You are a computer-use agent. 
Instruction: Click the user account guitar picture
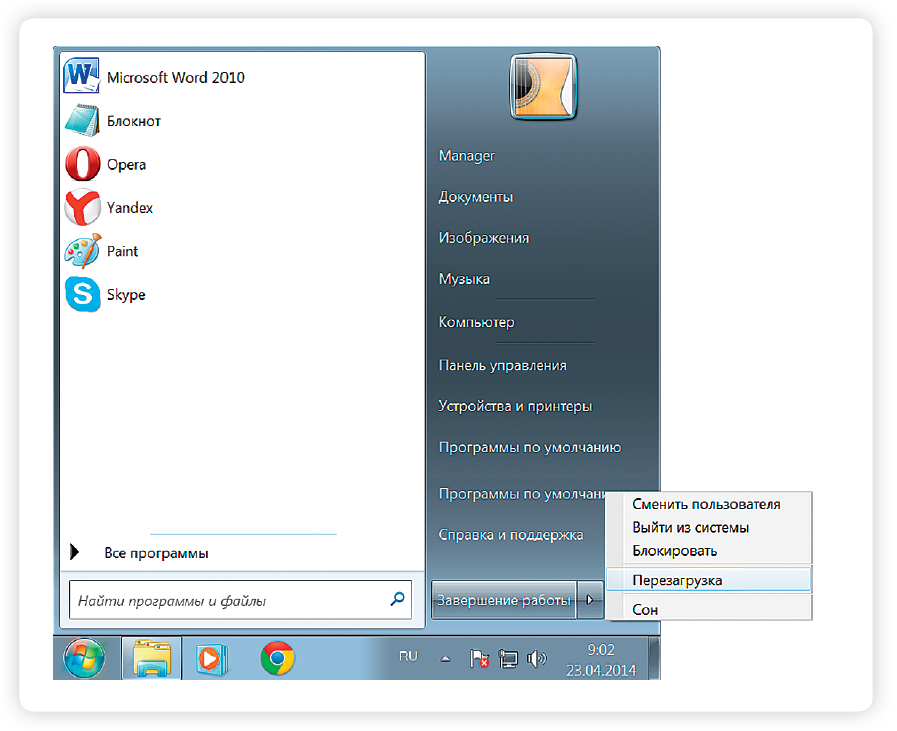tap(543, 87)
